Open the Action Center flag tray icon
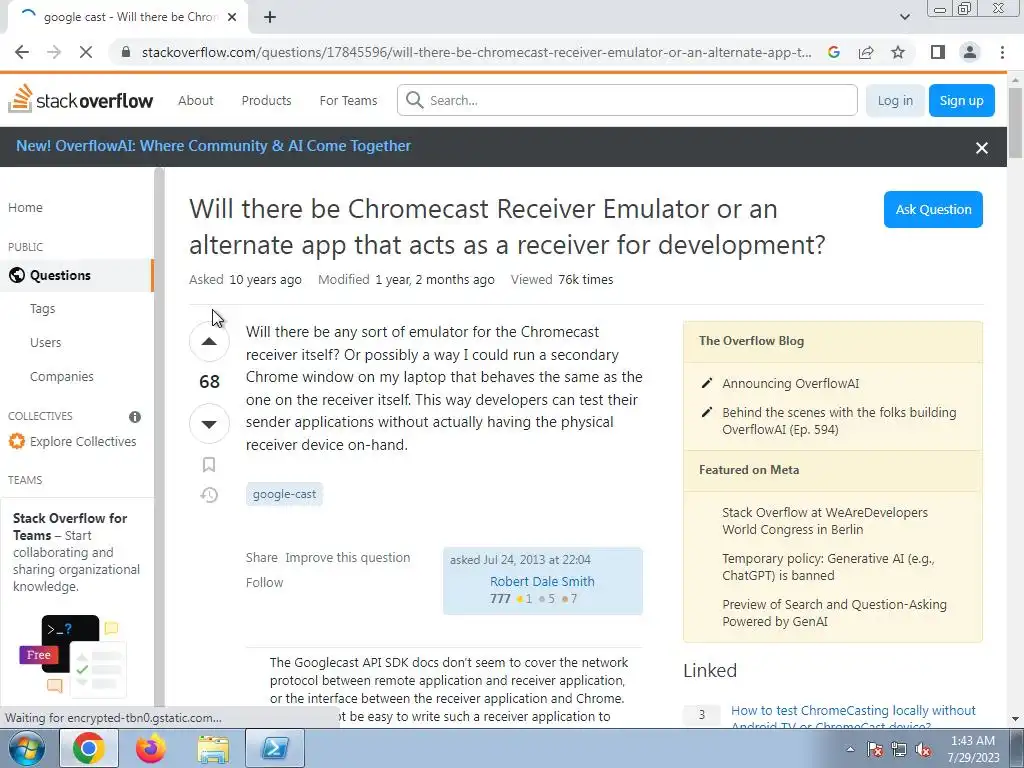Screen dimensions: 1024x768 [x=875, y=749]
